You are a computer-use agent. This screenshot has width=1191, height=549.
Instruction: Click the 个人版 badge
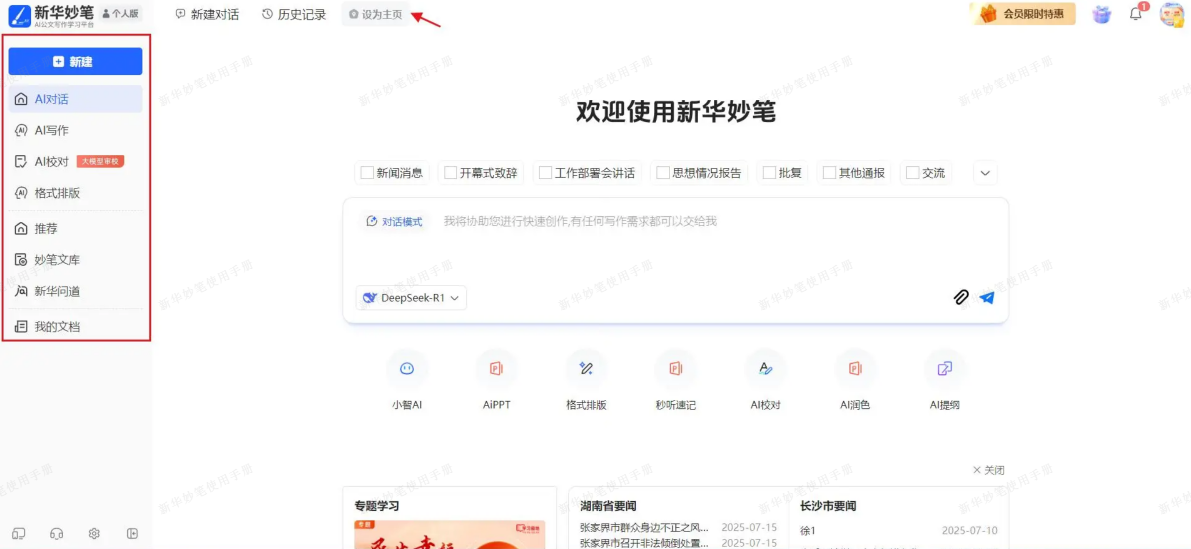pyautogui.click(x=121, y=14)
